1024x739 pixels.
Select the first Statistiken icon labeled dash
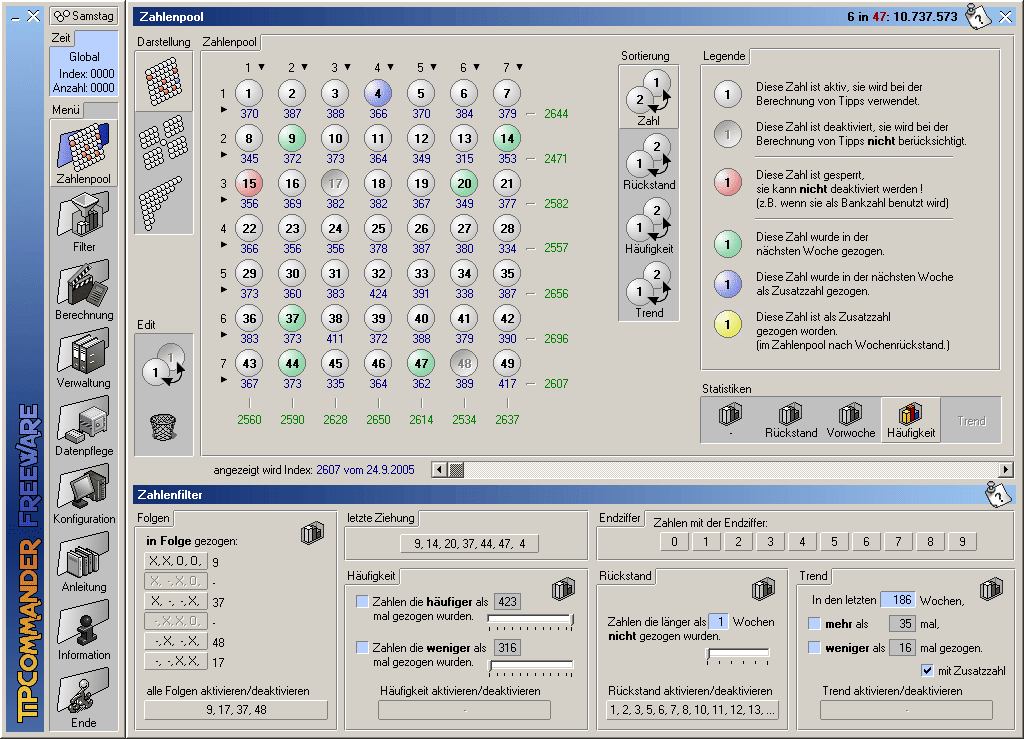click(x=730, y=420)
